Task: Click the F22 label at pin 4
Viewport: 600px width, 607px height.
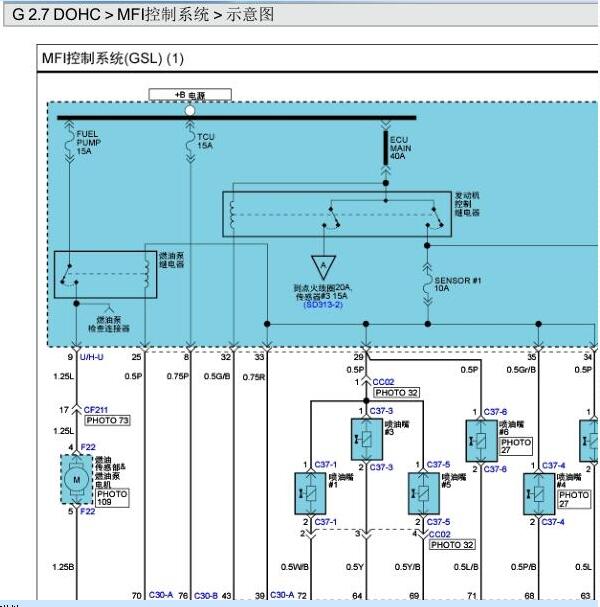Action: pos(88,447)
